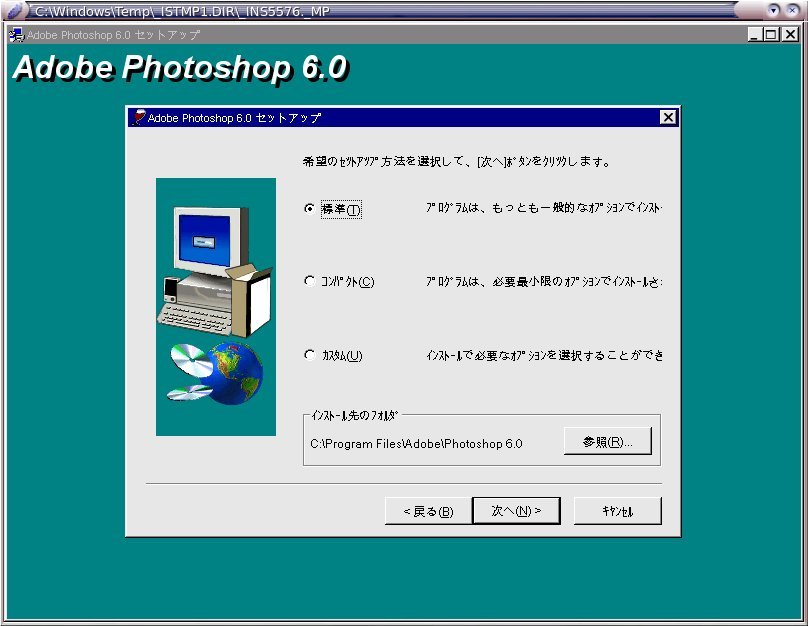Close the outer Adobe Photoshop setup window
The image size is (808, 626).
789,35
